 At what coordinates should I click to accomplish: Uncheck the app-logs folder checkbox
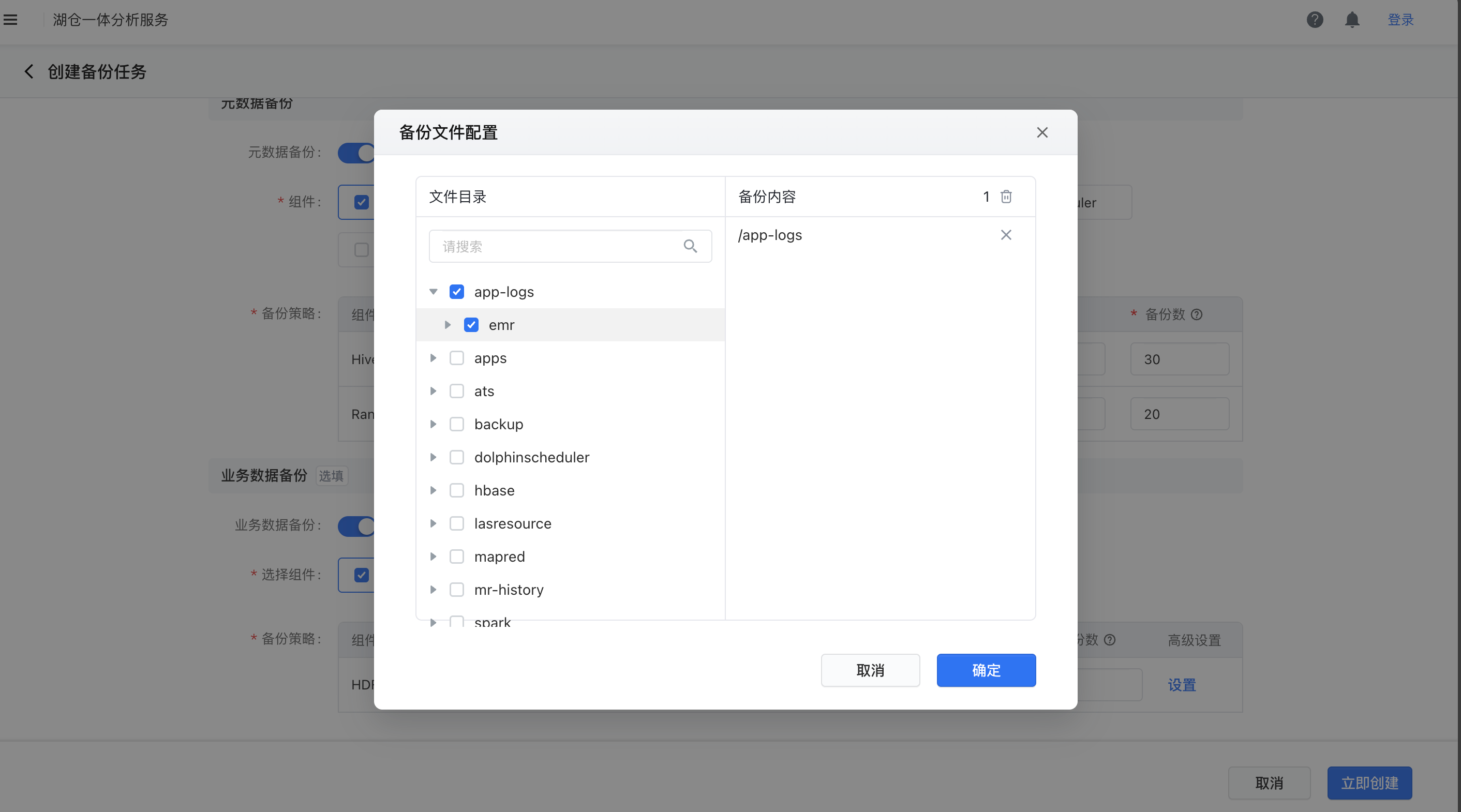tap(456, 292)
